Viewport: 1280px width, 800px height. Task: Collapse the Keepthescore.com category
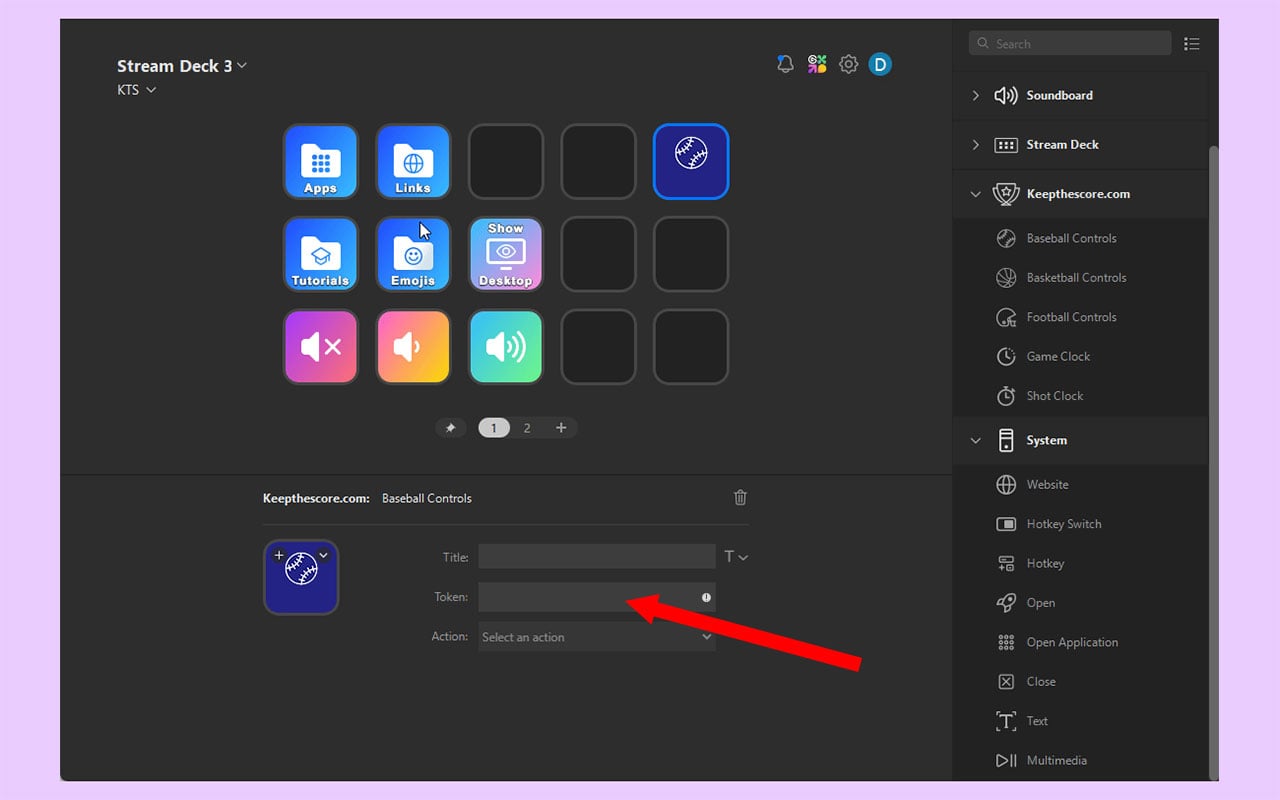975,194
